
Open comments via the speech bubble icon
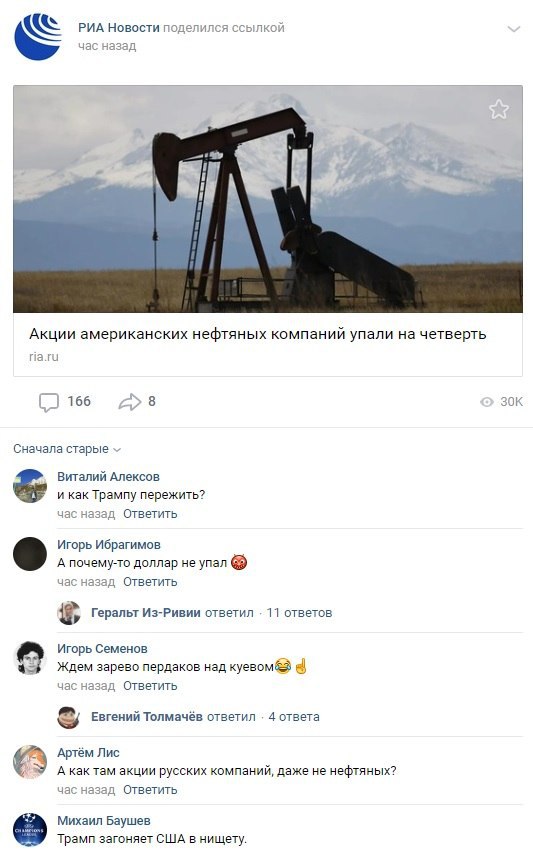[48, 402]
